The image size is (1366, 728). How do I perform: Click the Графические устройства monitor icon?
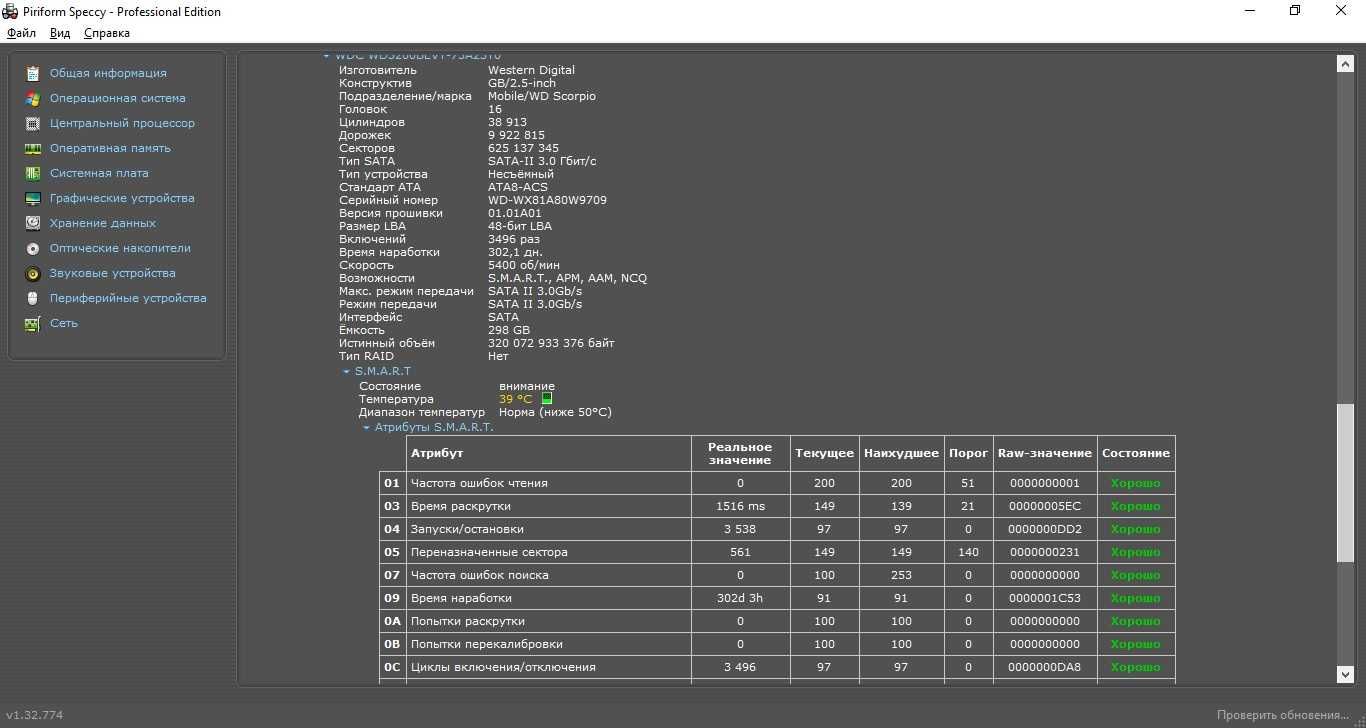[33, 198]
